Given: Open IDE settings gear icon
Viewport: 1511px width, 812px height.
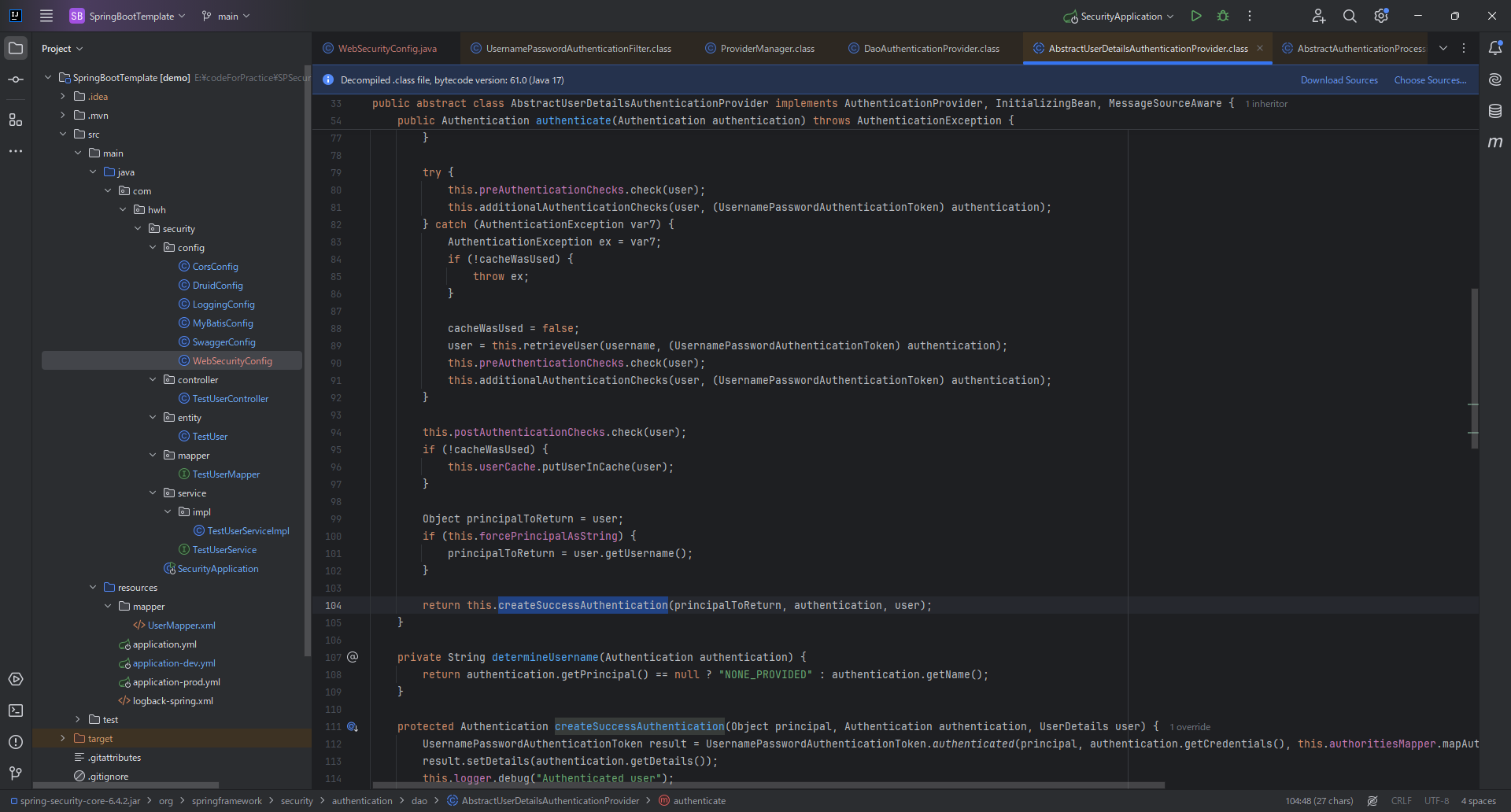Looking at the screenshot, I should coord(1381,16).
